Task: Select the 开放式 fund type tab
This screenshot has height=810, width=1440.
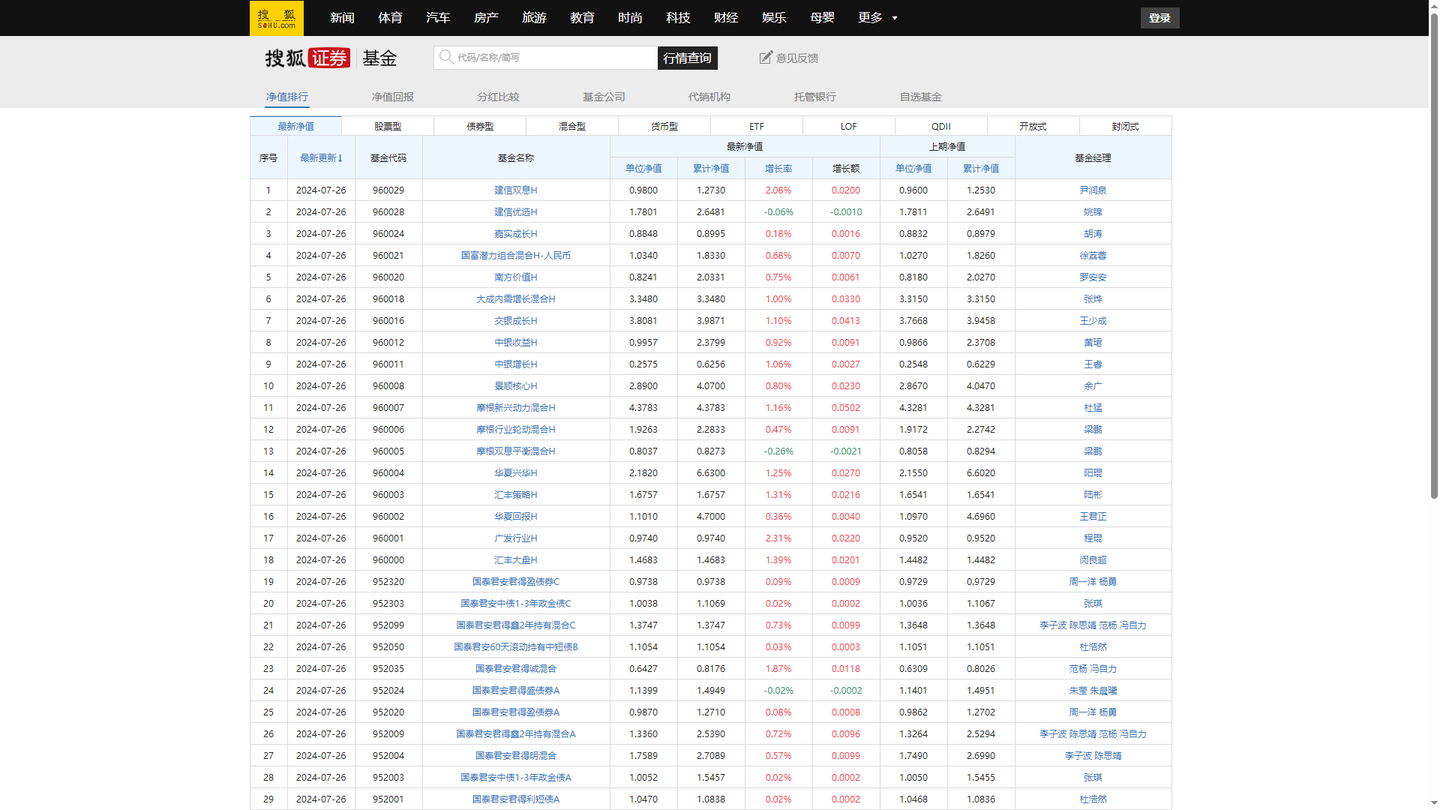Action: pos(1033,126)
